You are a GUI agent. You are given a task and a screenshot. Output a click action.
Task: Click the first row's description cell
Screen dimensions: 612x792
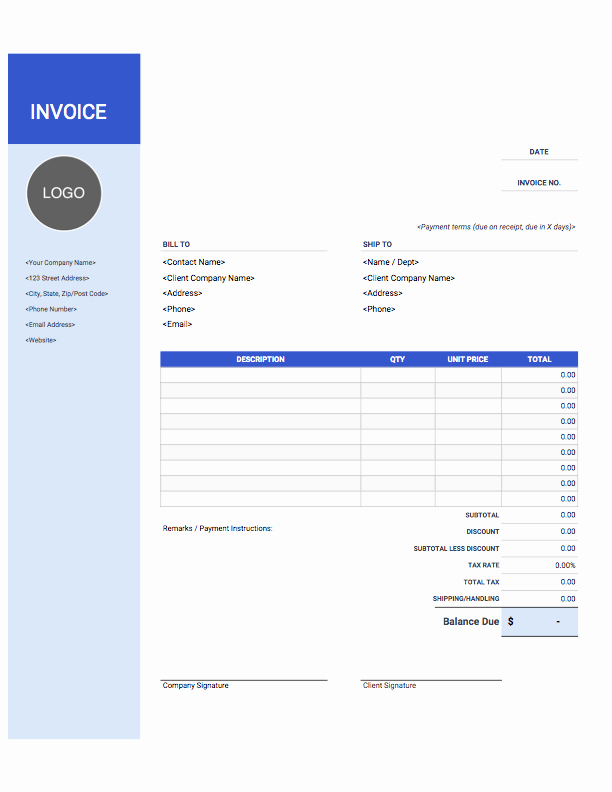[x=261, y=375]
